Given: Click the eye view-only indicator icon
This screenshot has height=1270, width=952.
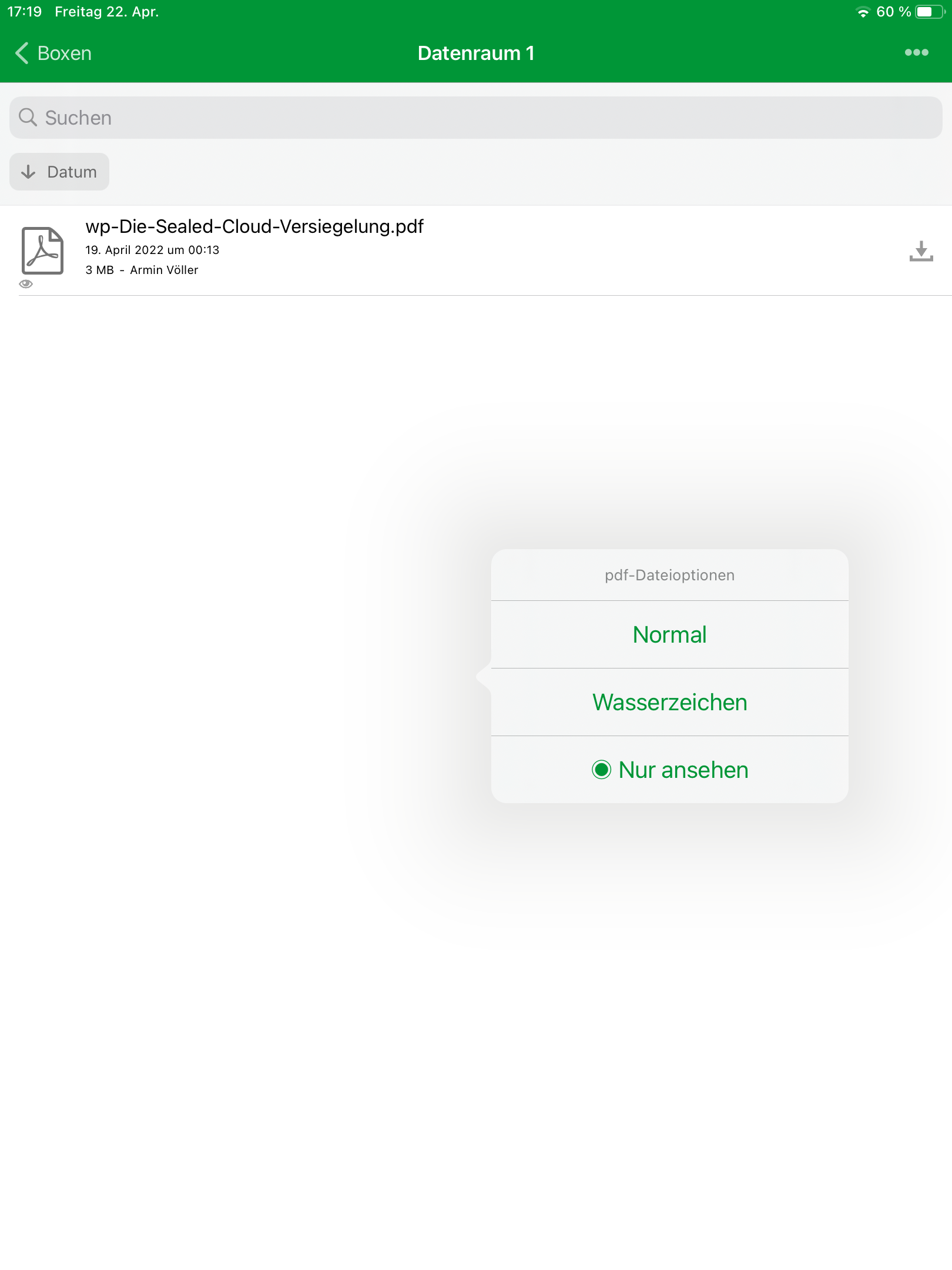Looking at the screenshot, I should (x=26, y=284).
